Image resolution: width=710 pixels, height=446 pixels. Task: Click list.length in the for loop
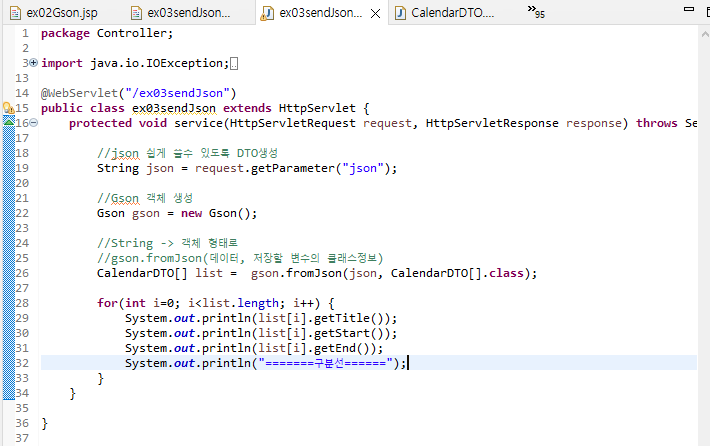pos(240,303)
